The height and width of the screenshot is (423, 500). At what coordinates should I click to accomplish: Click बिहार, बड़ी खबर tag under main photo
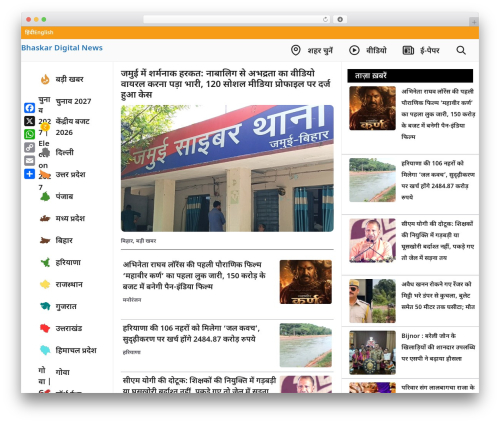(138, 241)
